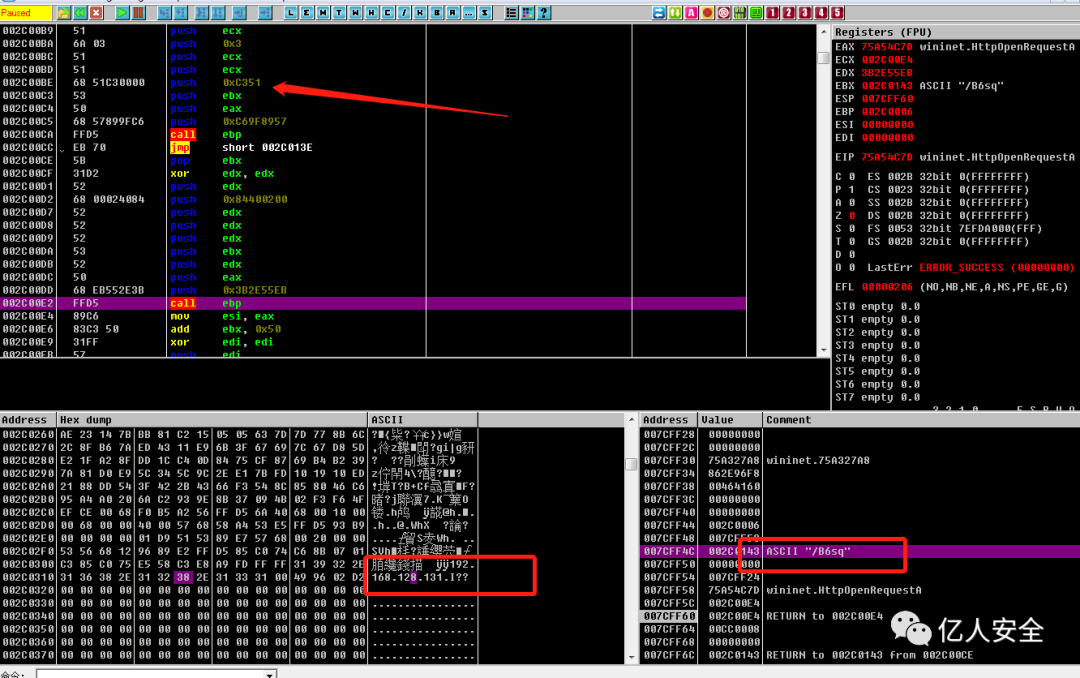Open Help with the question mark icon

pyautogui.click(x=544, y=12)
